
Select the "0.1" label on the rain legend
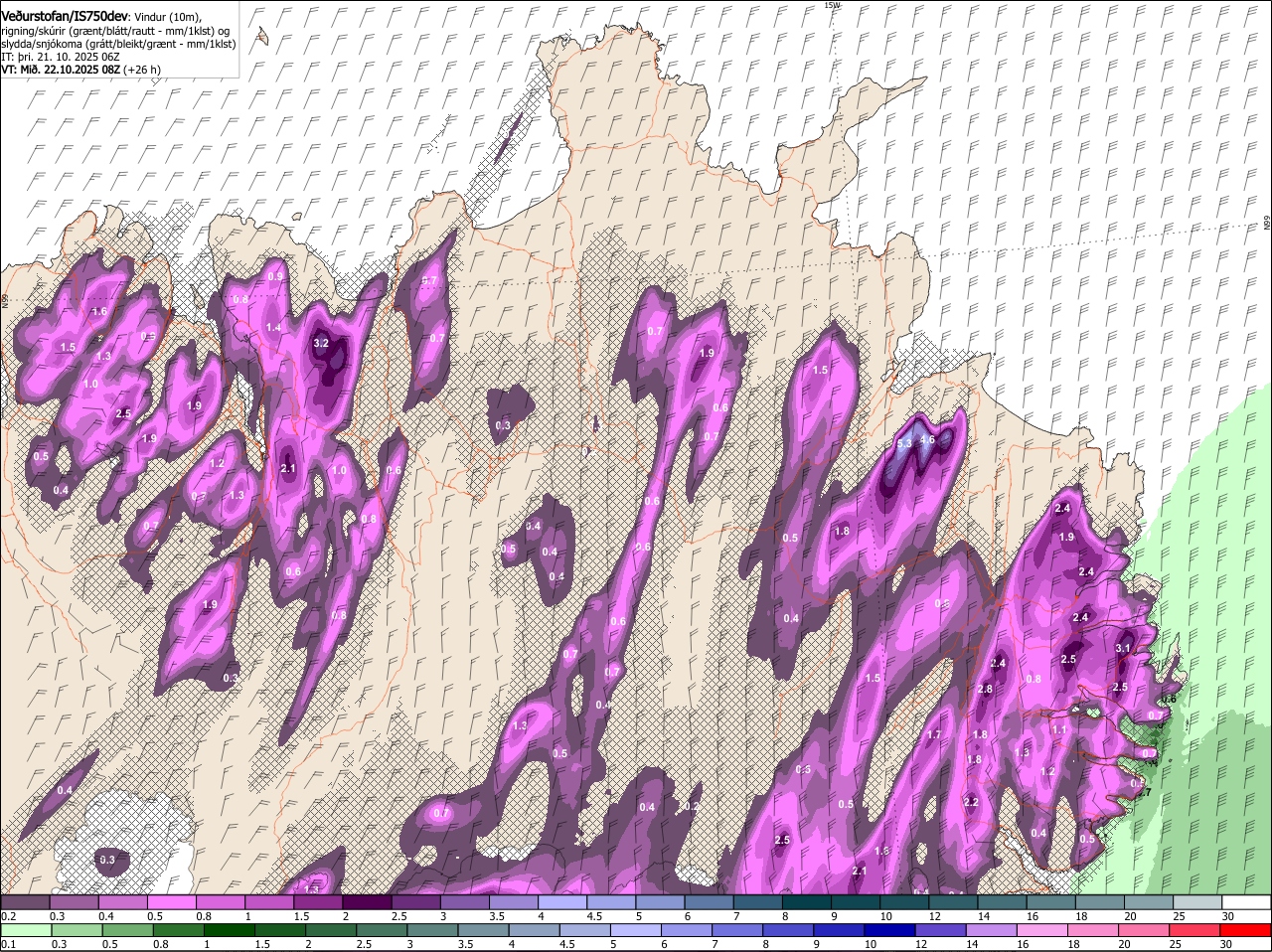[x=8, y=944]
